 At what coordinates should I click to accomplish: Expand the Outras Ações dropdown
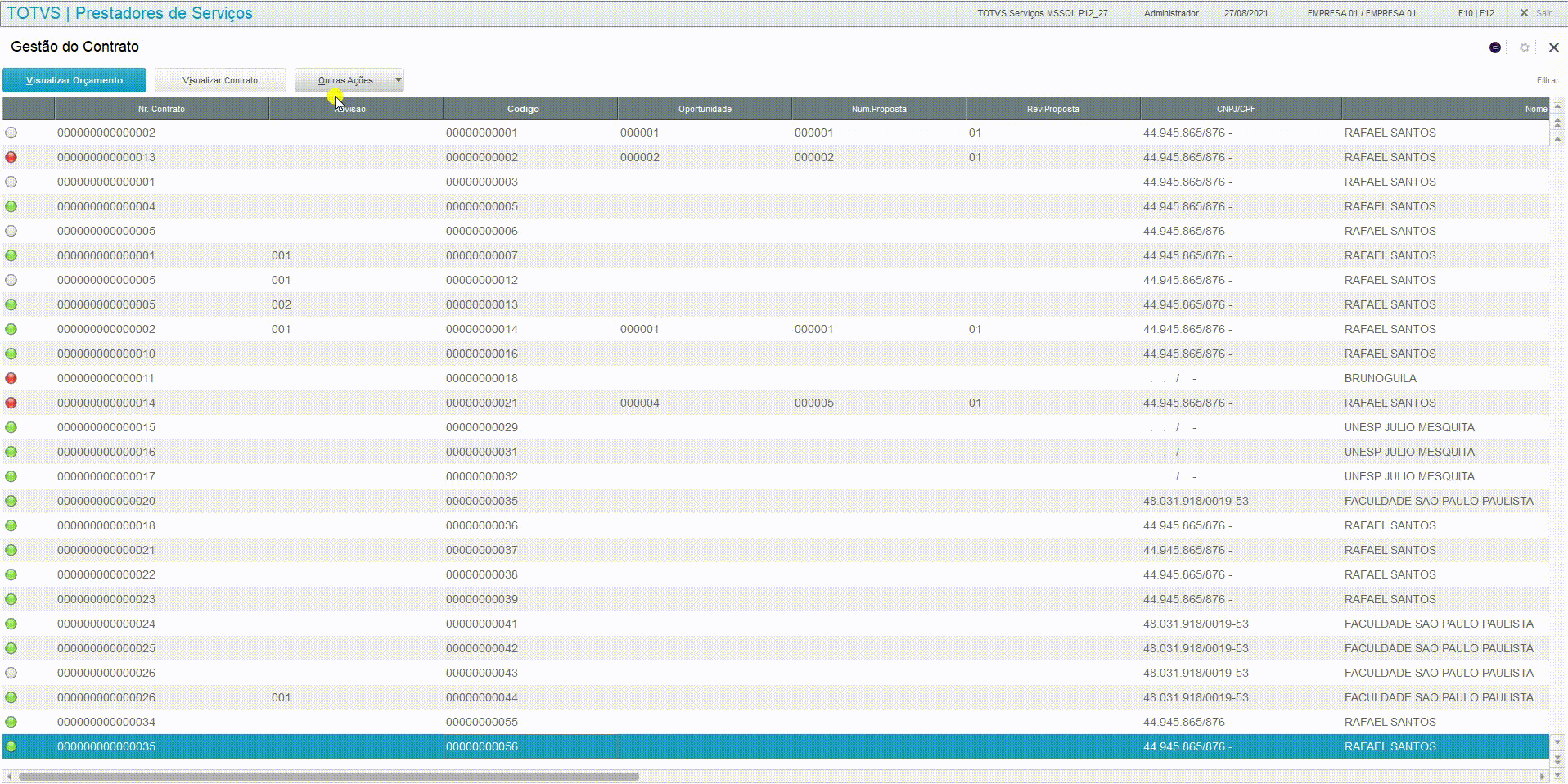point(349,80)
